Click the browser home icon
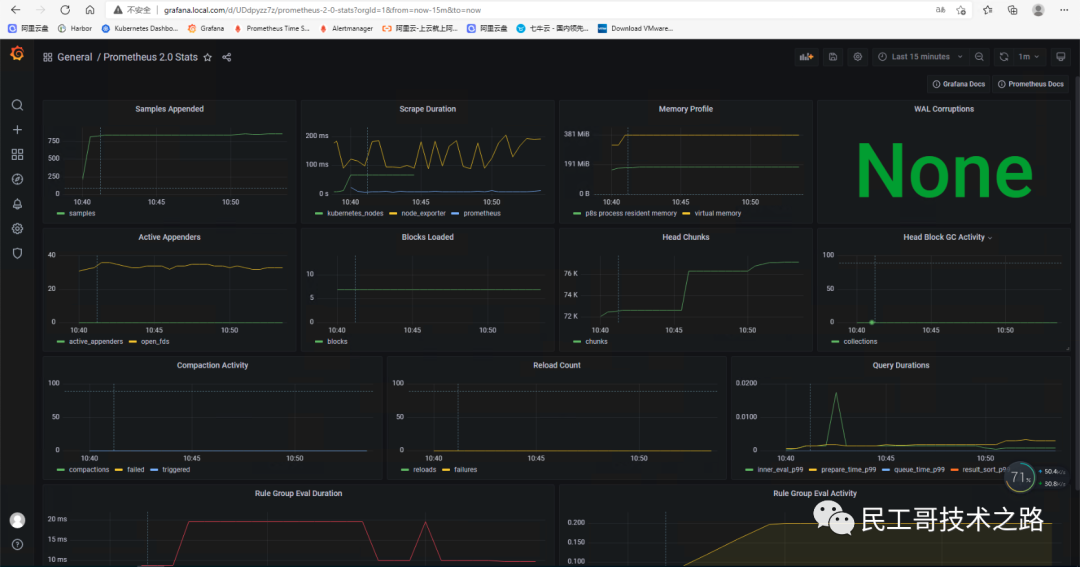Image resolution: width=1080 pixels, height=567 pixels. pyautogui.click(x=90, y=10)
